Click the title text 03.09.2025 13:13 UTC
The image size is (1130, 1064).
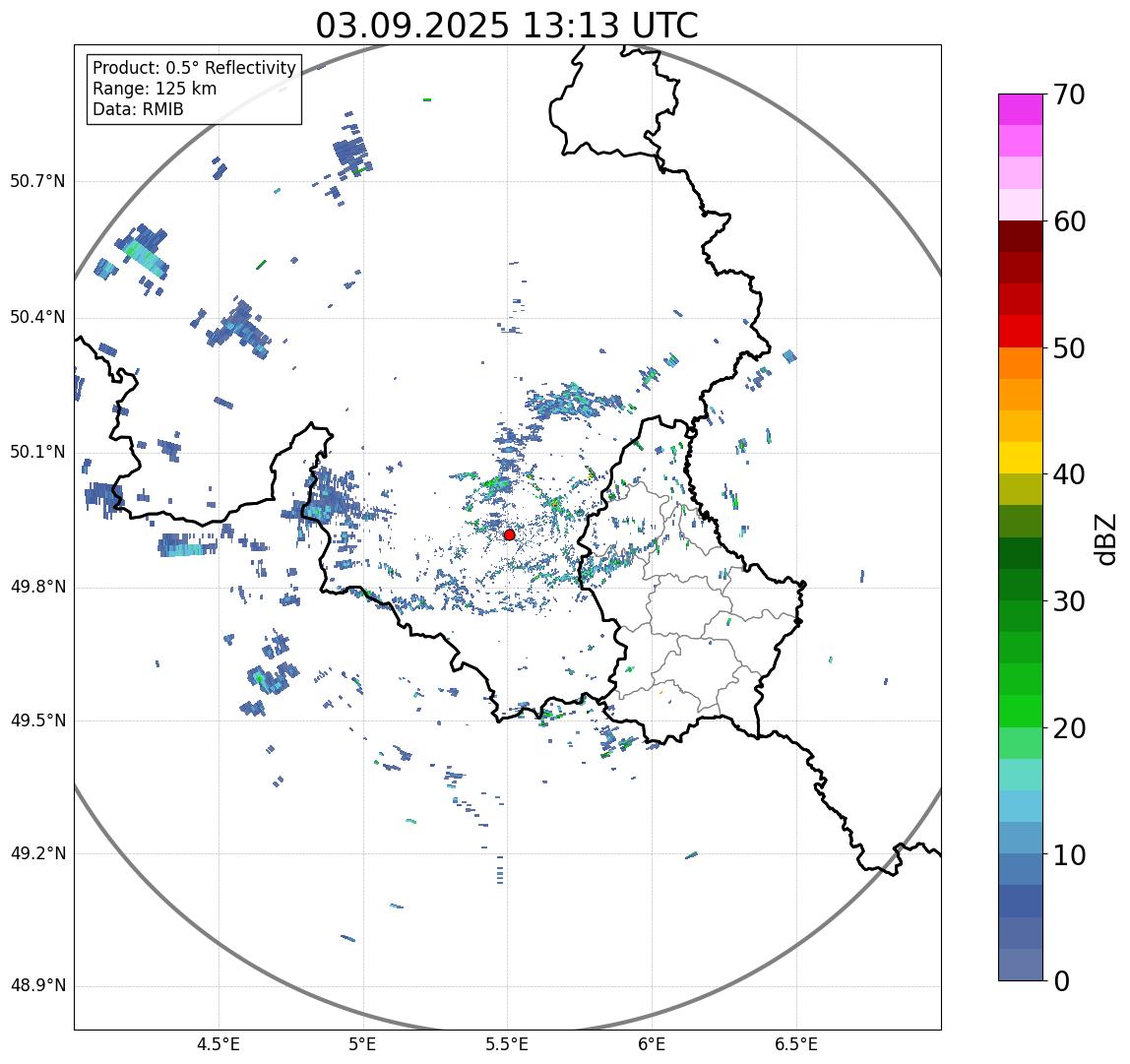(507, 26)
